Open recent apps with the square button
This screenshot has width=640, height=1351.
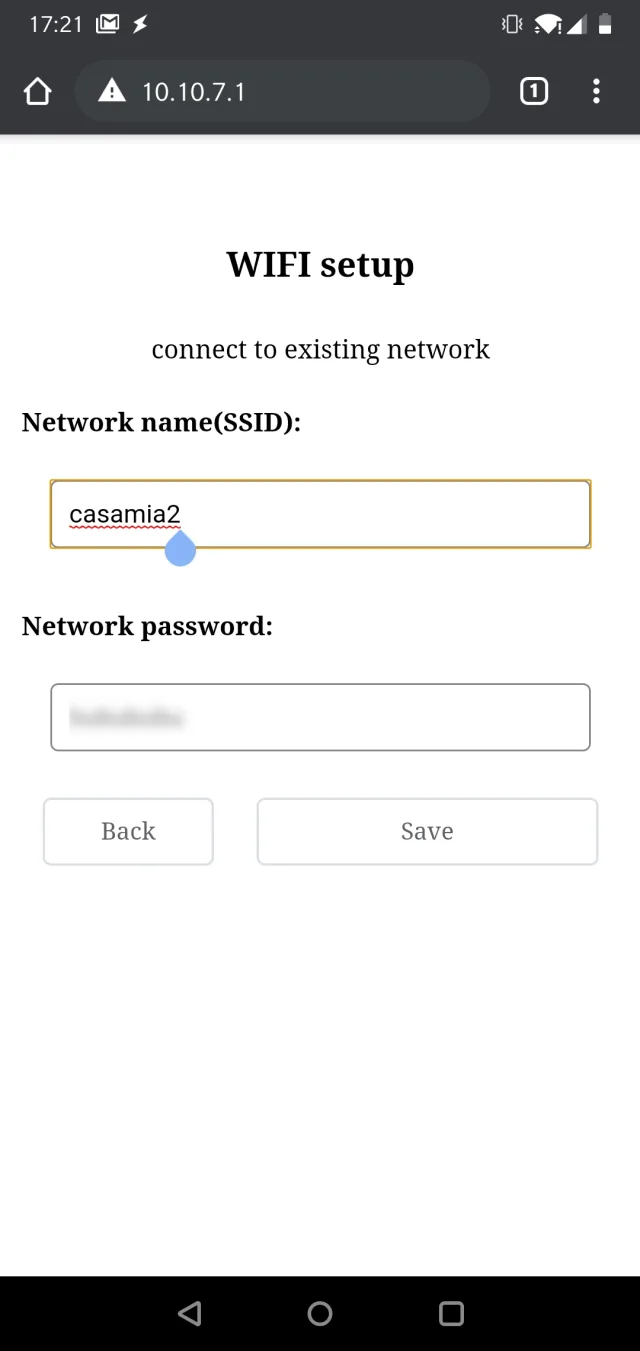tap(451, 1314)
